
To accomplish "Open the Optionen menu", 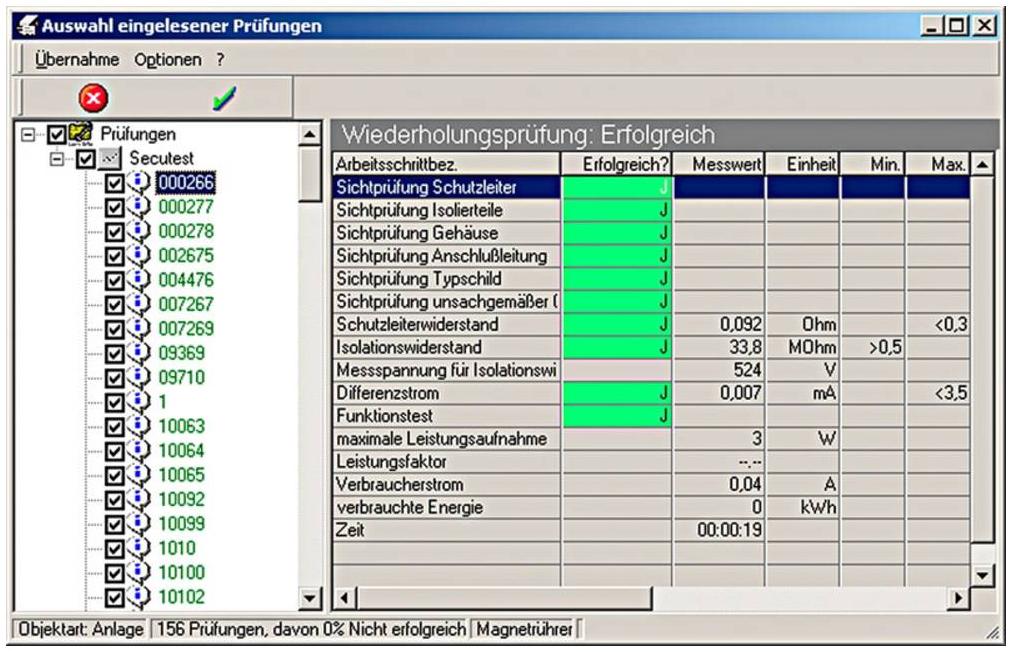I will tap(167, 60).
